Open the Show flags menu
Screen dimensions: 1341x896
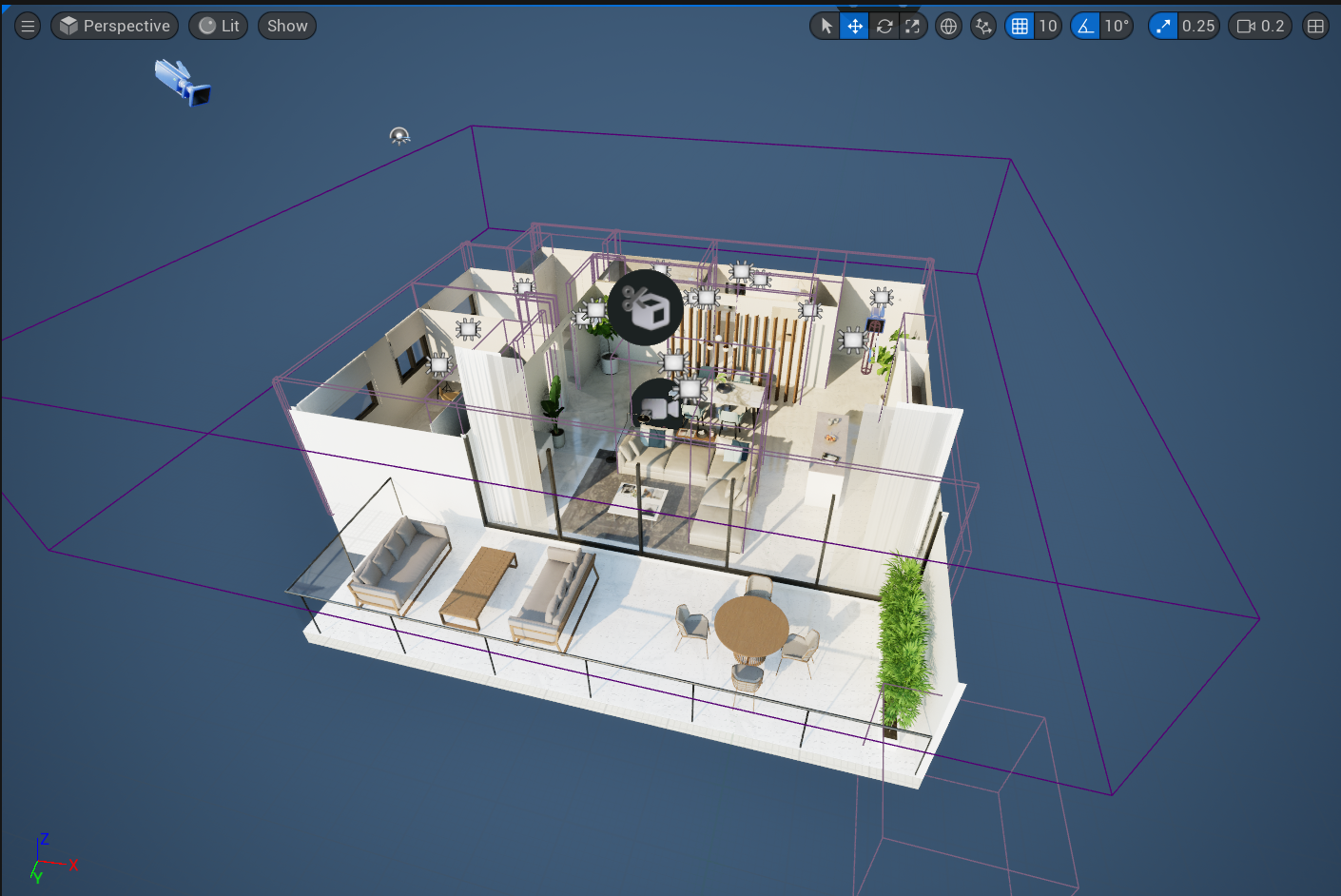coord(286,26)
